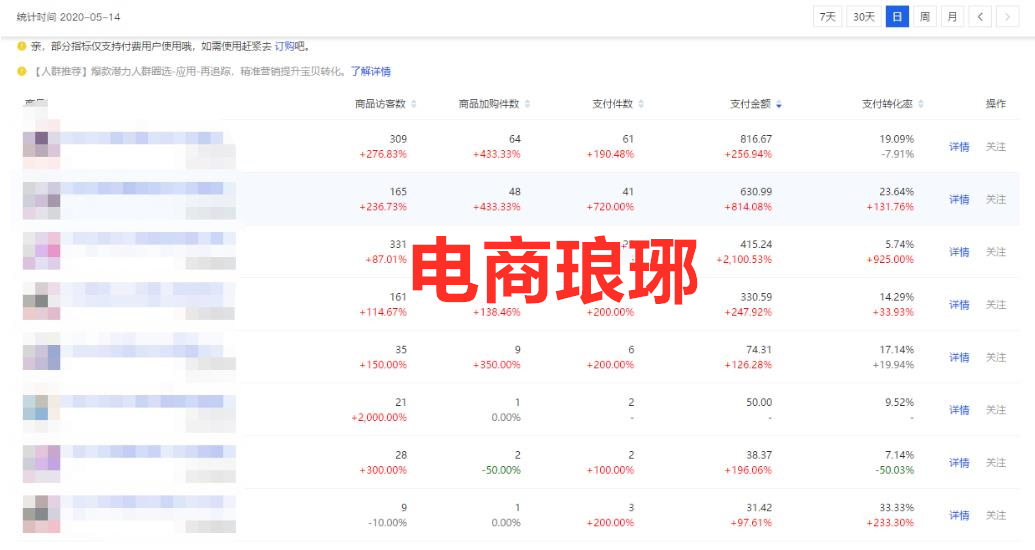The width and height of the screenshot is (1035, 550).
Task: Click product thumbnail in the 74.31 row
Action: coord(42,357)
